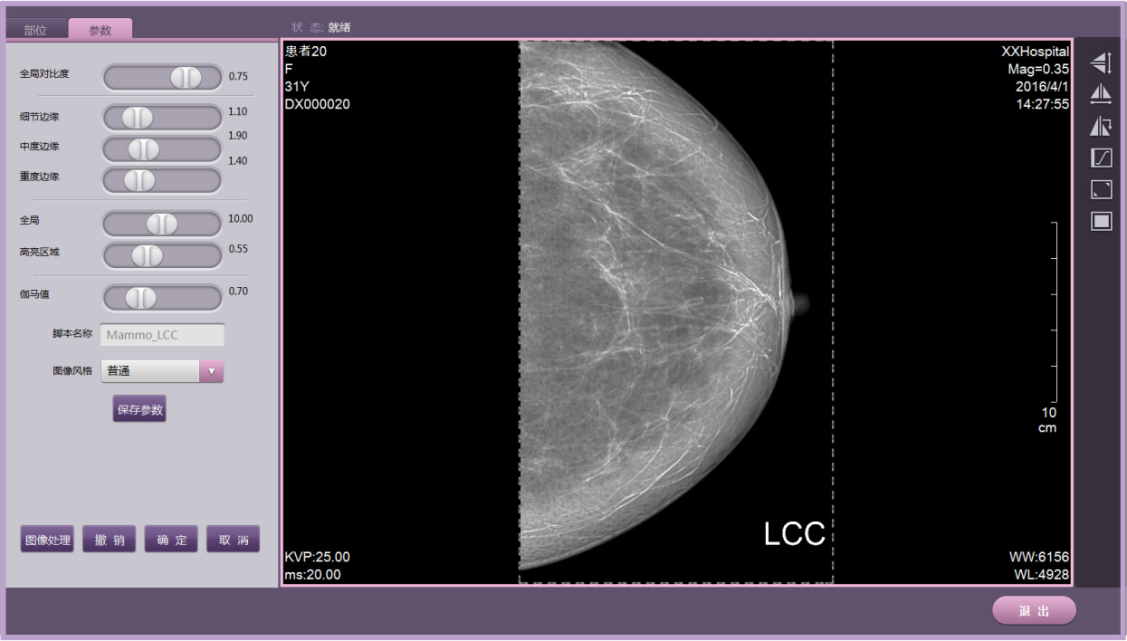Viewport: 1127px width, 641px height.
Task: Click the 细节边缘 slider handle
Action: coord(137,117)
